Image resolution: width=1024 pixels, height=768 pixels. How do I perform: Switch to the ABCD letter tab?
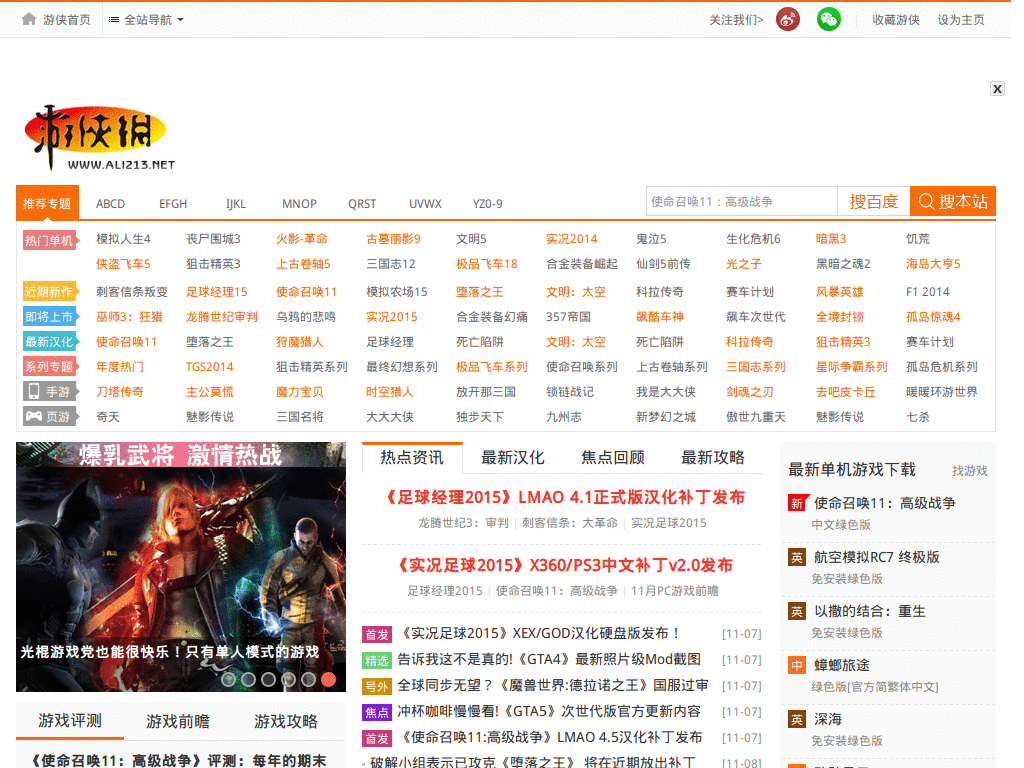(110, 204)
